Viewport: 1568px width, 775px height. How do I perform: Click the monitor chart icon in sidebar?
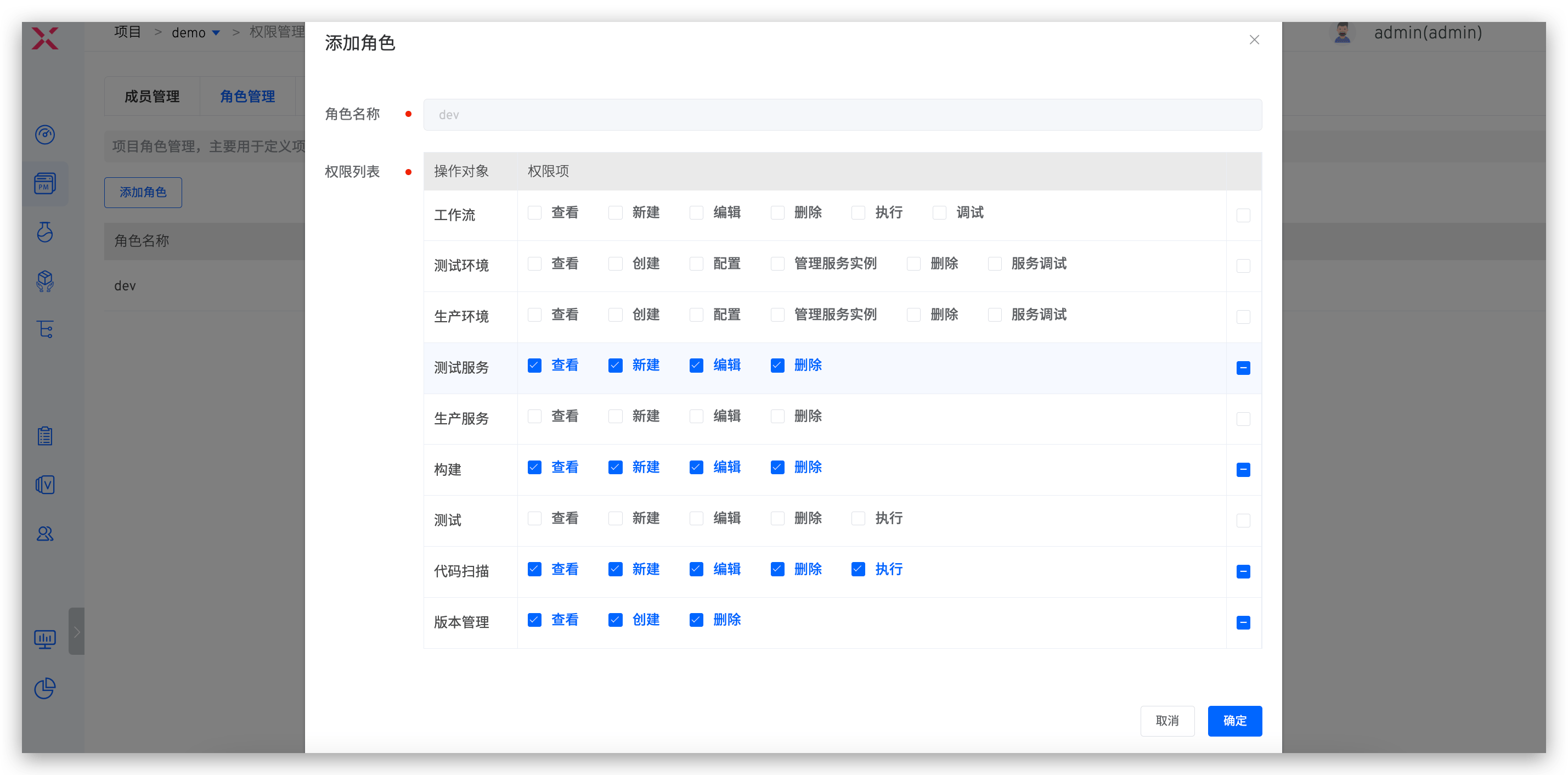click(x=45, y=639)
